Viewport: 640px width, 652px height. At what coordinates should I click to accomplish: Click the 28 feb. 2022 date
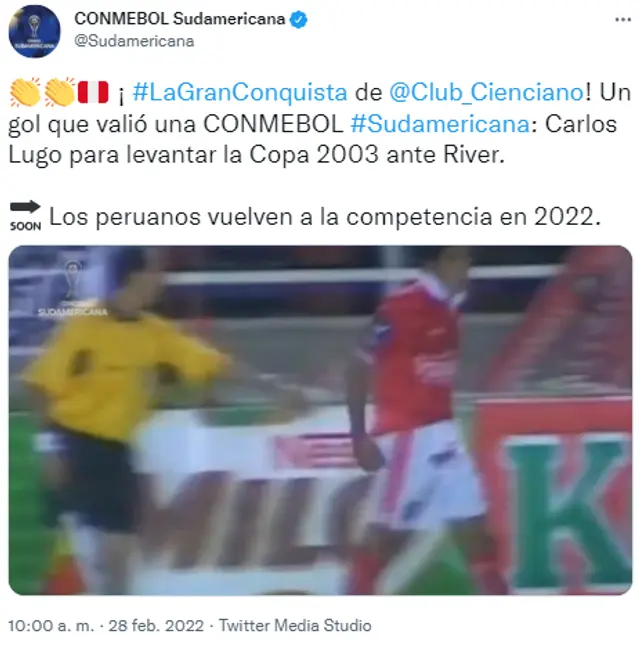(x=156, y=625)
